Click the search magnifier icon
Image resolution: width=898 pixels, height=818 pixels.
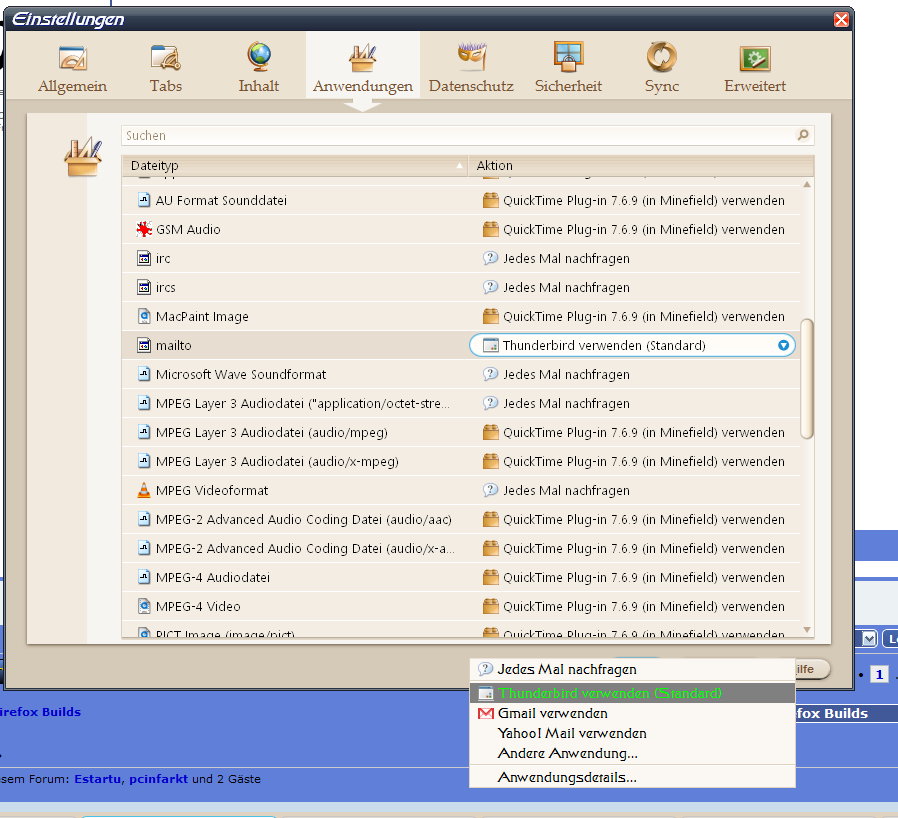pyautogui.click(x=803, y=135)
